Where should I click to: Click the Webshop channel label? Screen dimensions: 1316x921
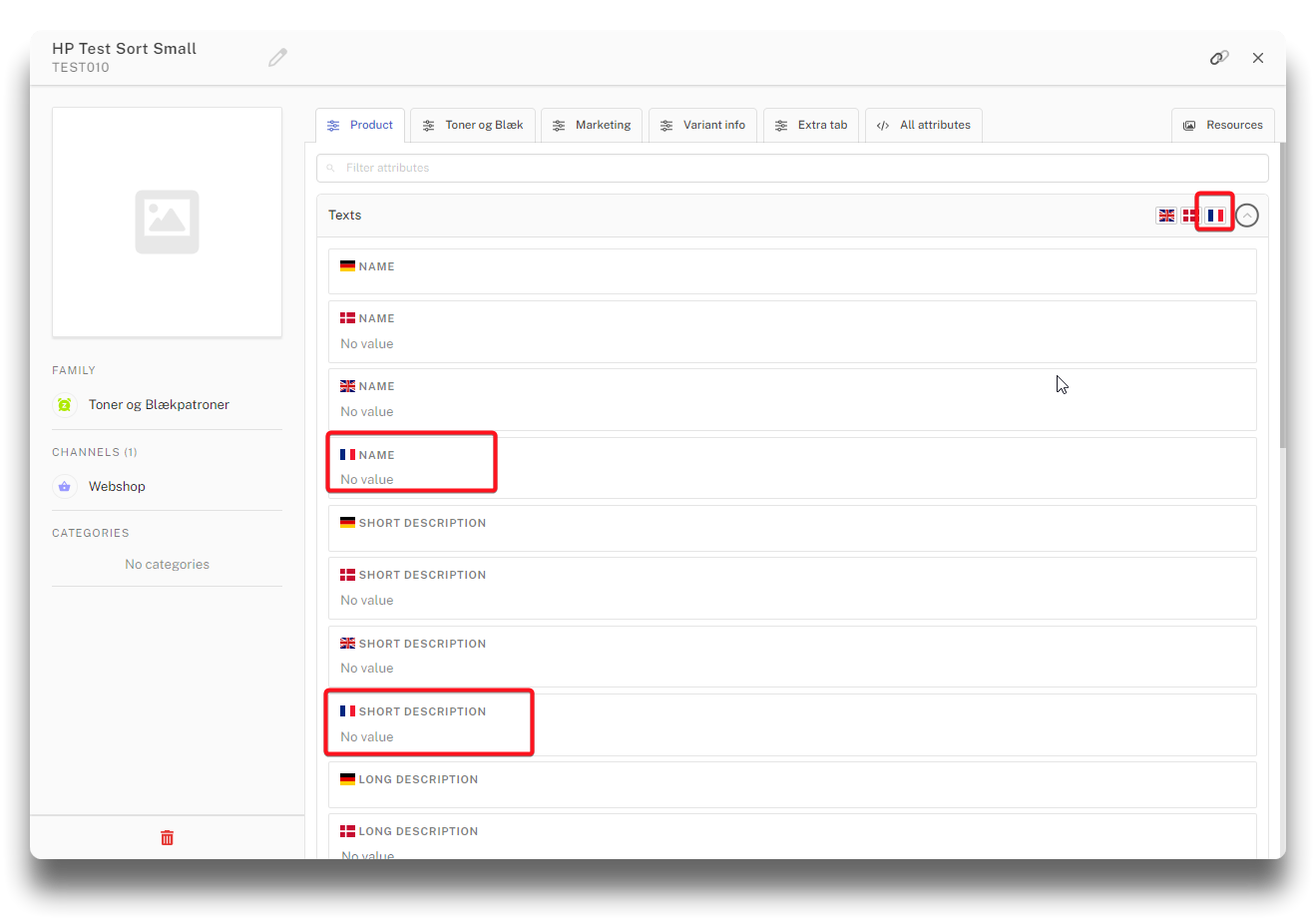[x=117, y=486]
